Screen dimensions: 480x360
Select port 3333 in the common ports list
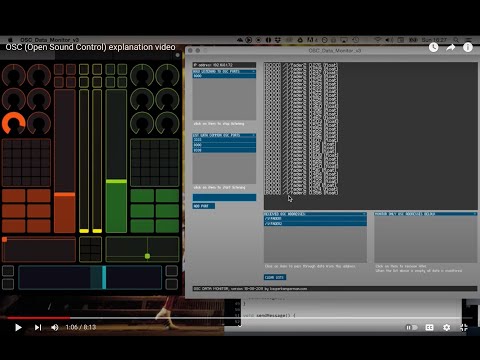pyautogui.click(x=224, y=140)
